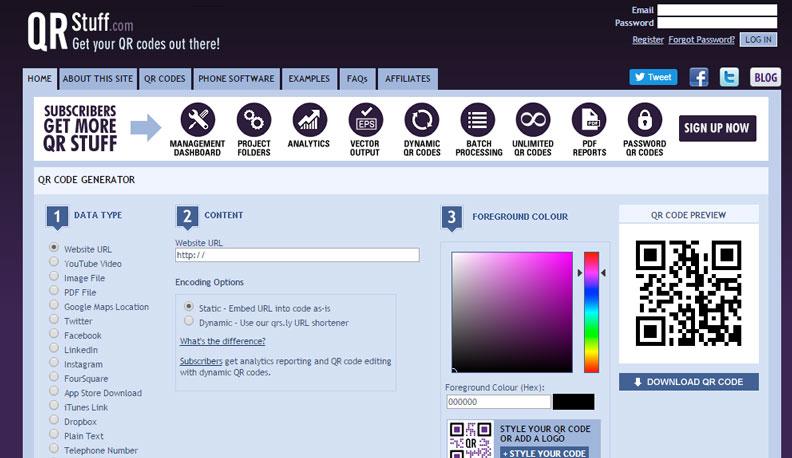Click the SIGN UP NOW button
Viewport: 792px width, 458px height.
[x=717, y=128]
